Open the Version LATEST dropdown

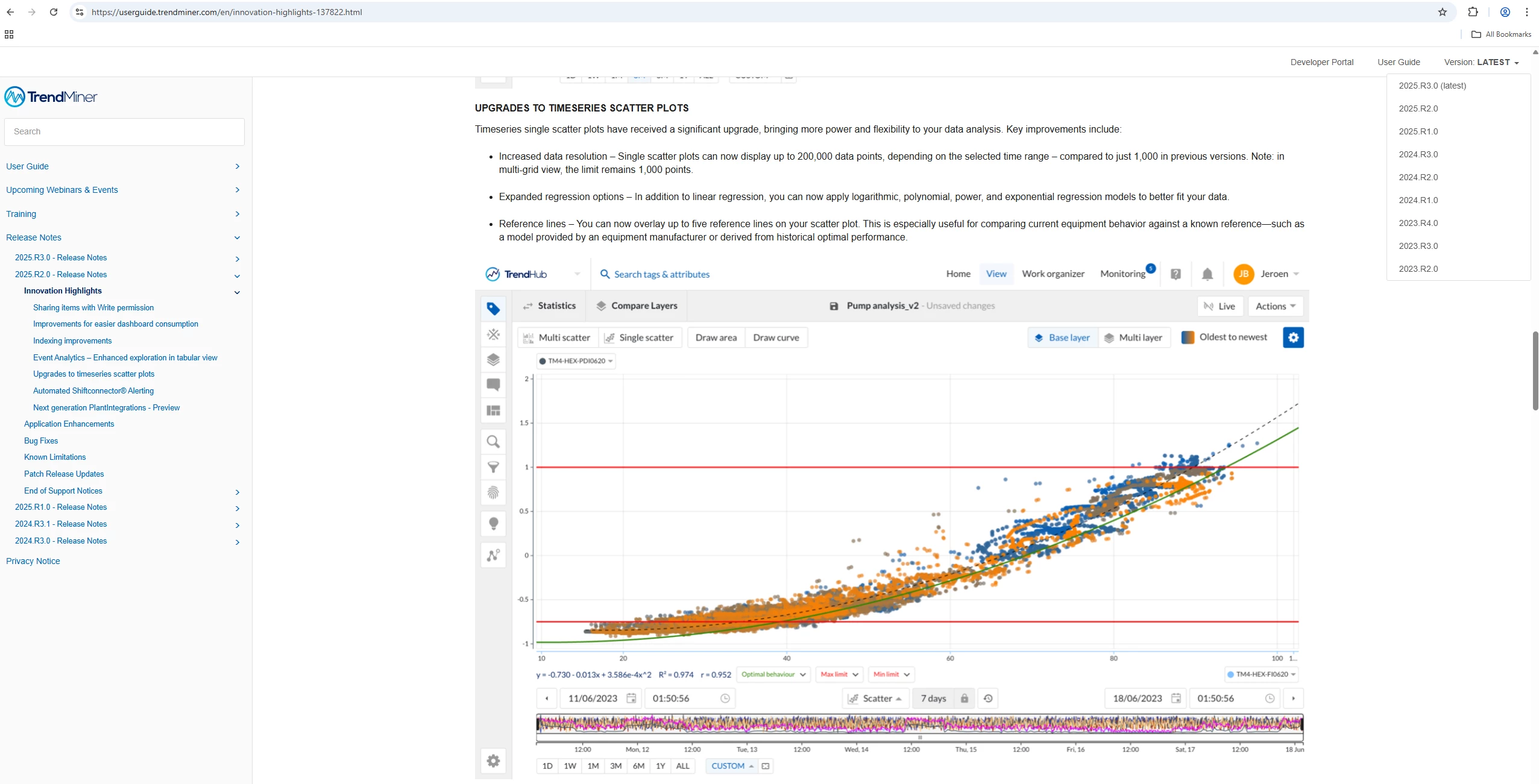point(1481,62)
